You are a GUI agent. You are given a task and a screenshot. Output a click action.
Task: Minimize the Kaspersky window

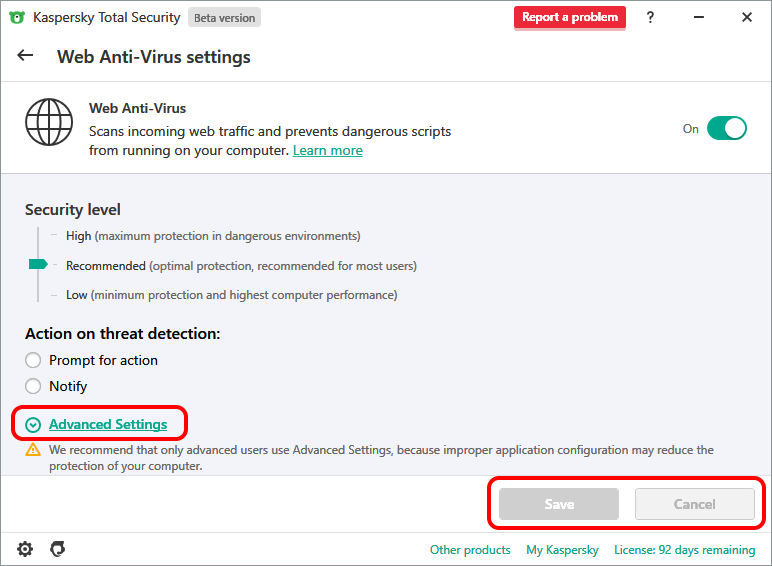(698, 17)
